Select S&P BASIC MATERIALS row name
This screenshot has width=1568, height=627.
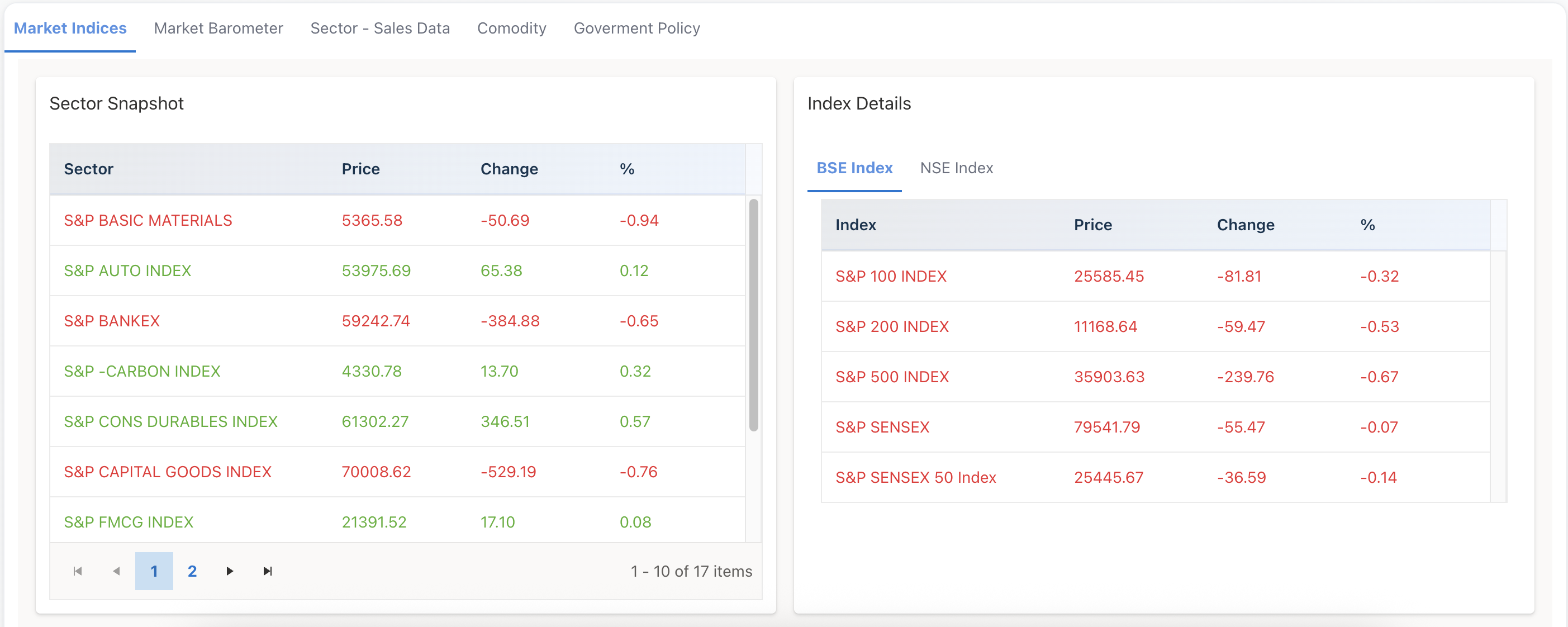[148, 220]
